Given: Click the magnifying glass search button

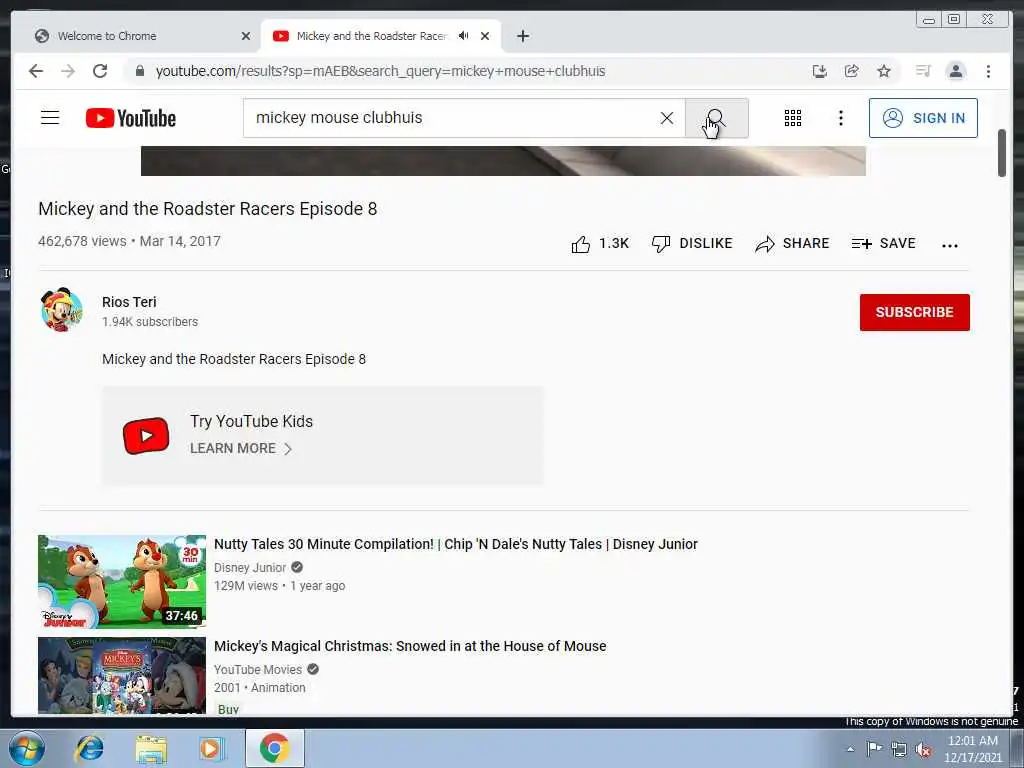Looking at the screenshot, I should pyautogui.click(x=716, y=118).
